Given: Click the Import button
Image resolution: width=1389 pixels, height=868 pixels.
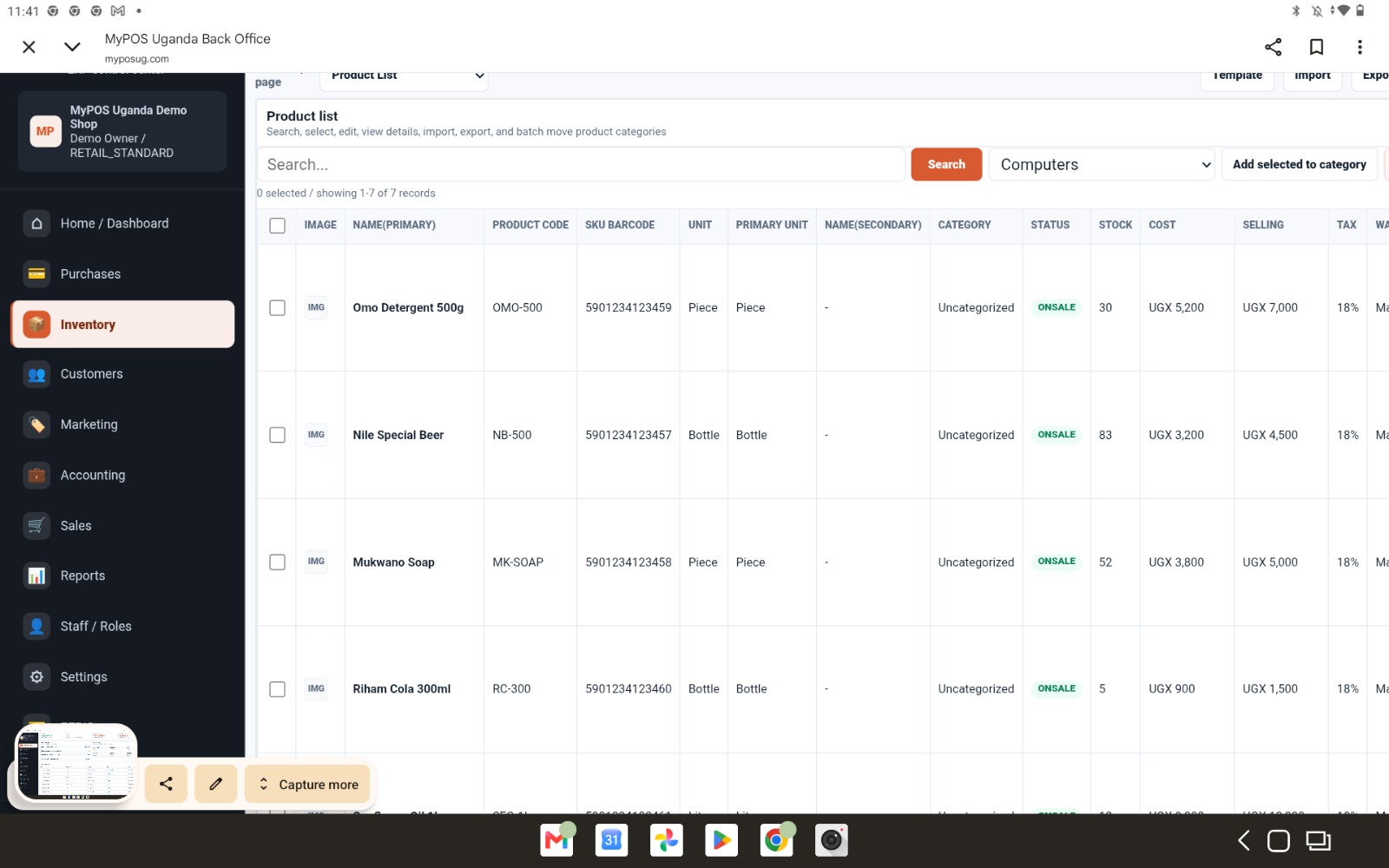Looking at the screenshot, I should 1312,79.
